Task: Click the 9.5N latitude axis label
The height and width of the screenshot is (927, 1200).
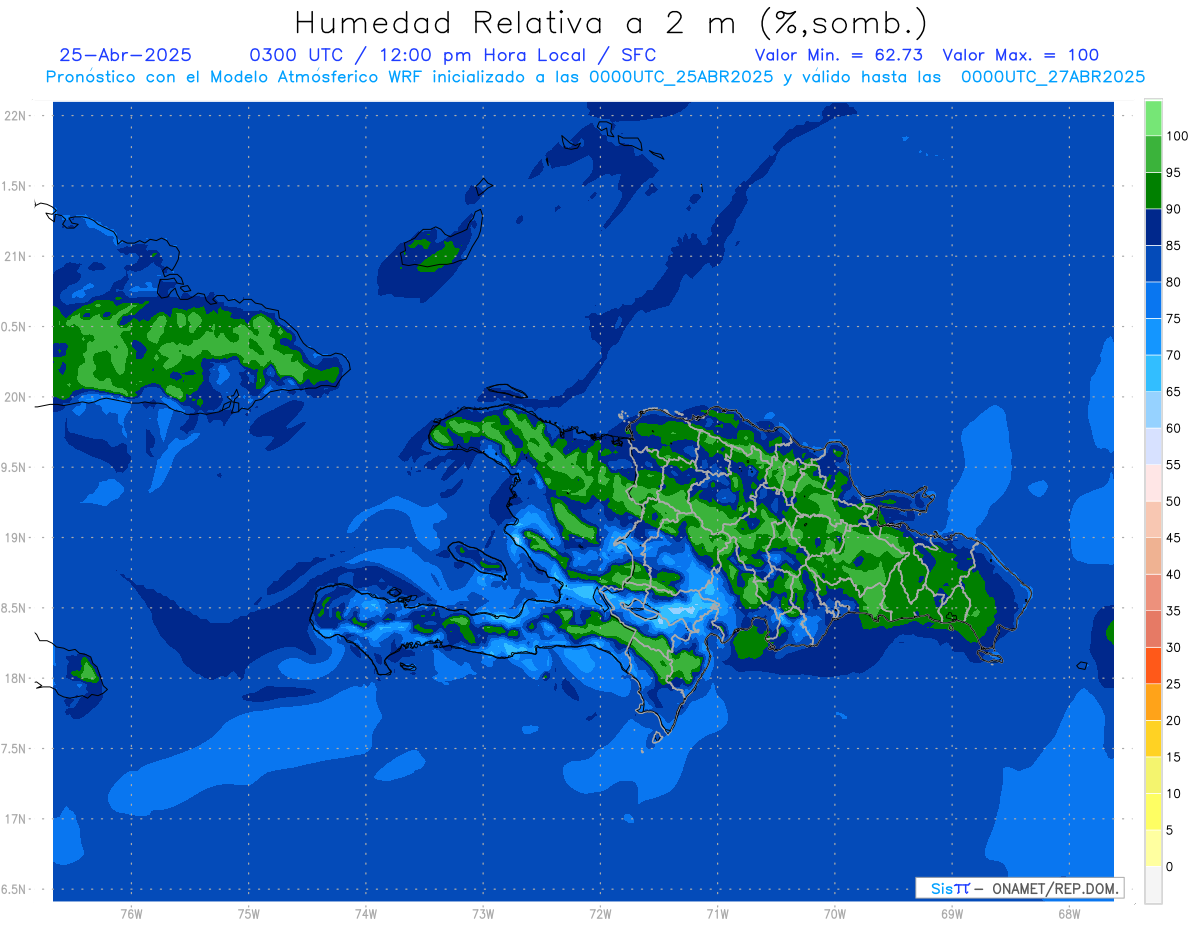Action: click(x=14, y=467)
